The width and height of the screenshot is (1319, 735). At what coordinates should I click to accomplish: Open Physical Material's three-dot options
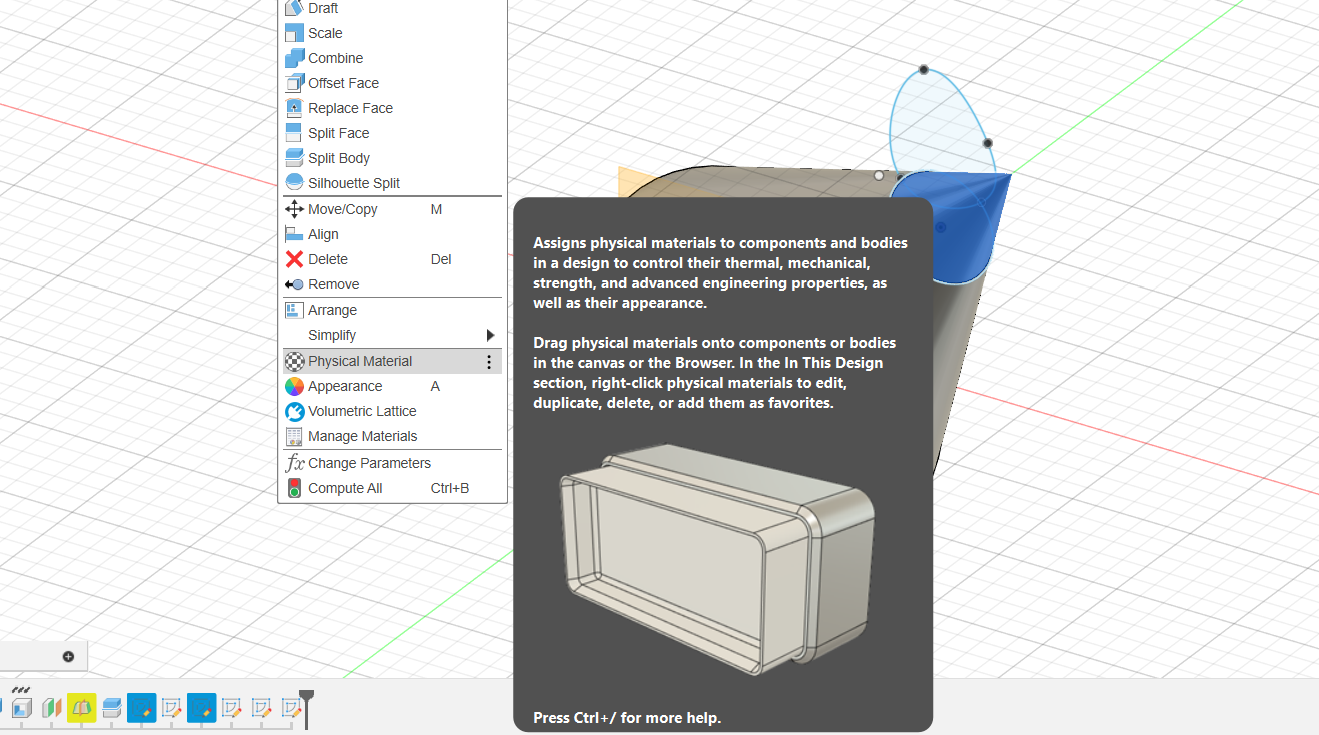click(489, 362)
